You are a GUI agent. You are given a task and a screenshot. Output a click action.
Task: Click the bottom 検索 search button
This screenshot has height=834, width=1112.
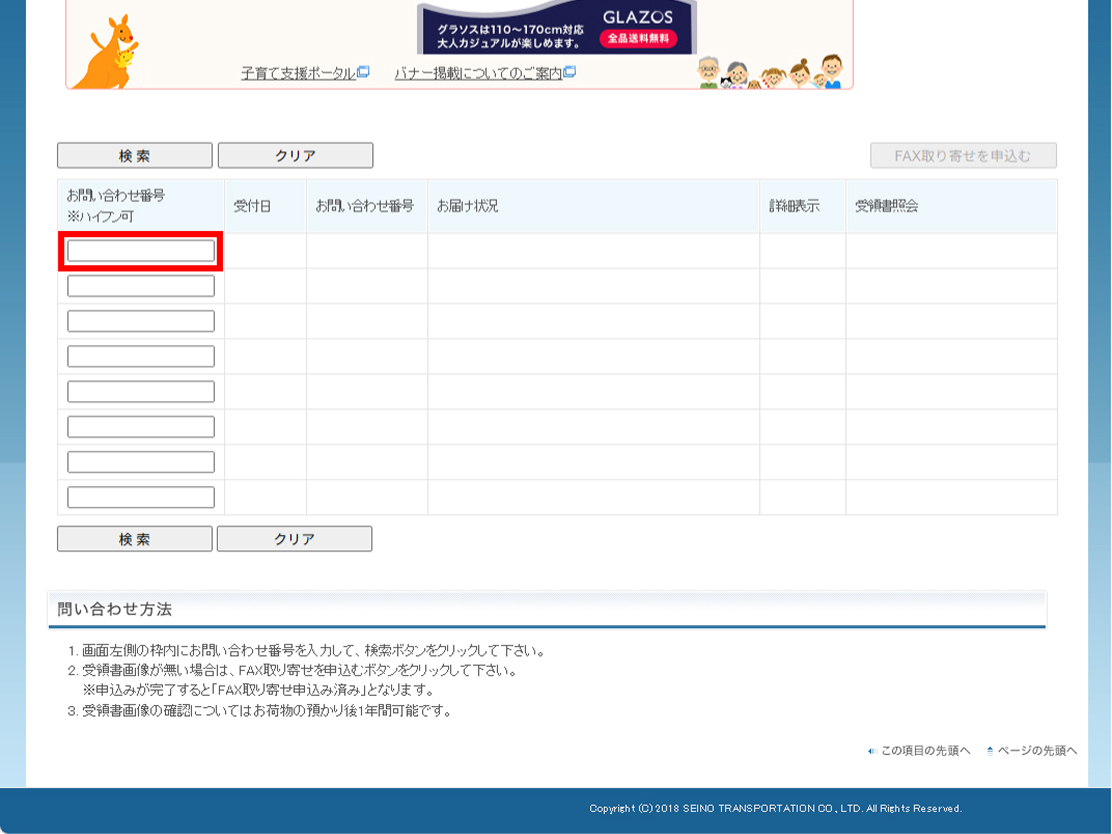point(135,539)
